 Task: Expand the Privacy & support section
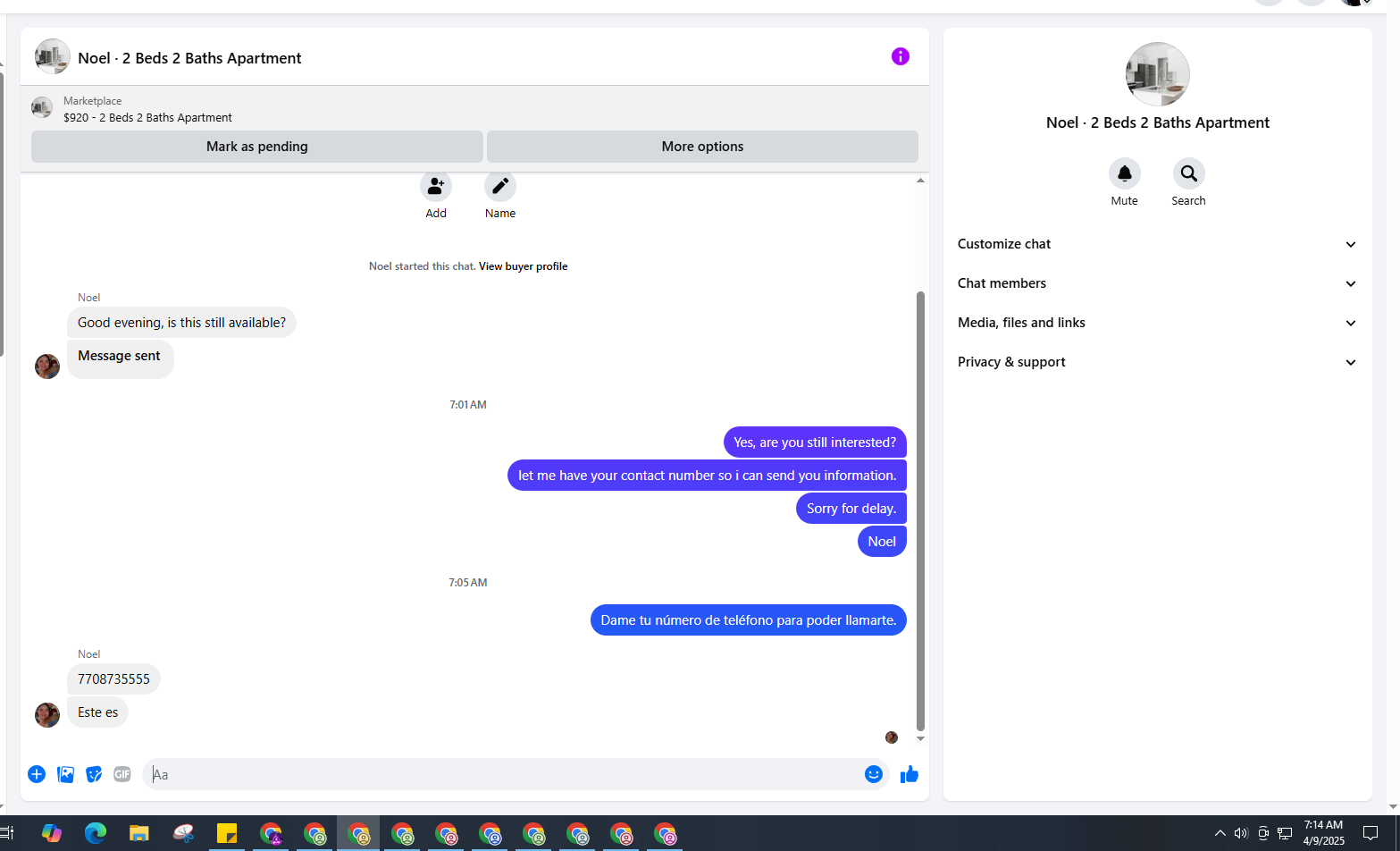(x=1157, y=362)
